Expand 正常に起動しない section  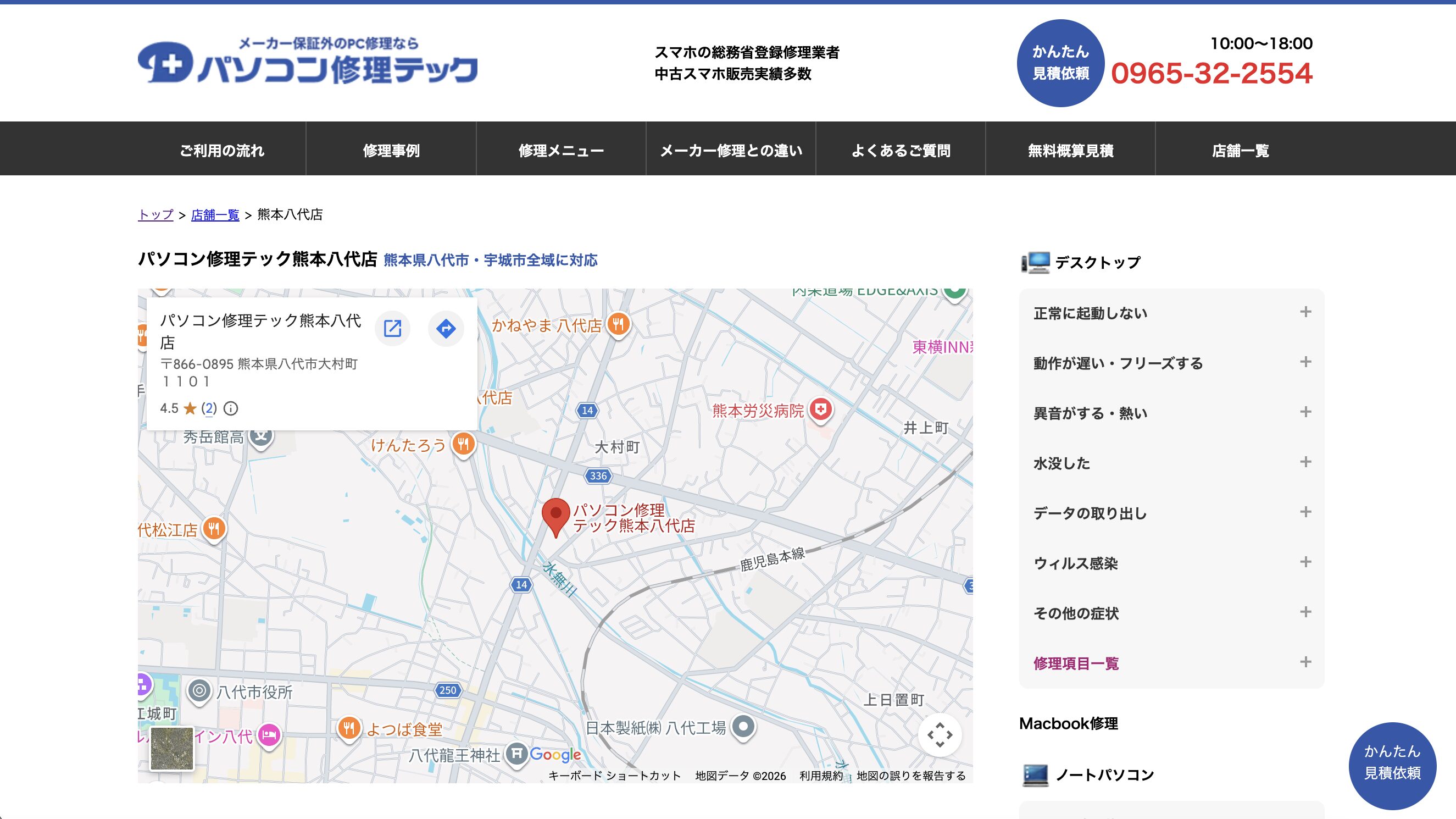tap(1172, 313)
